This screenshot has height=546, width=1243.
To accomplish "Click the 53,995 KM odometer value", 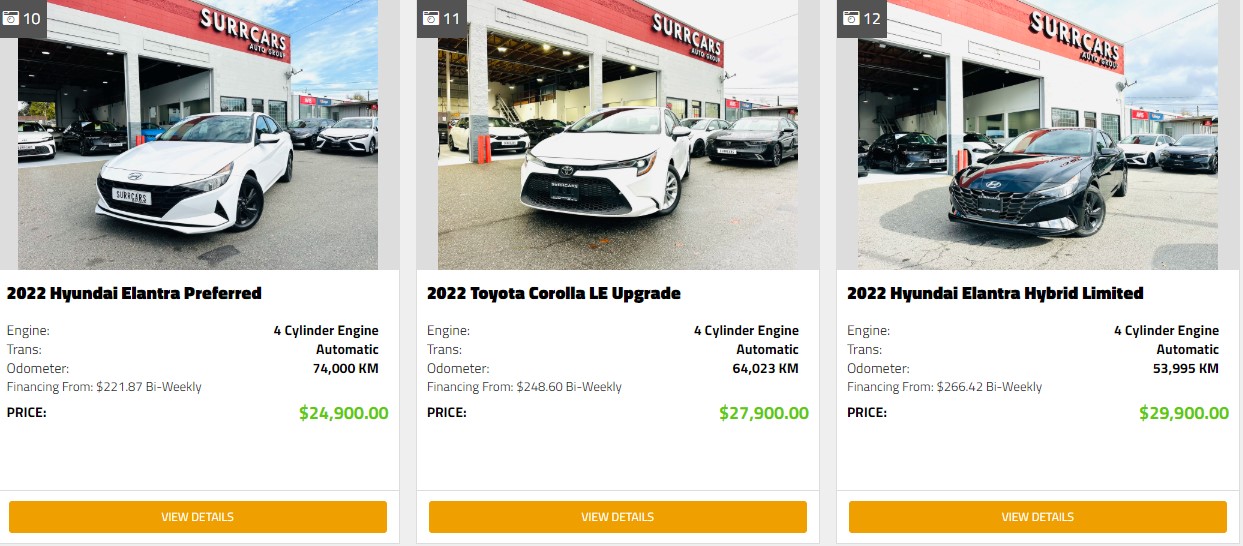I will click(1186, 368).
